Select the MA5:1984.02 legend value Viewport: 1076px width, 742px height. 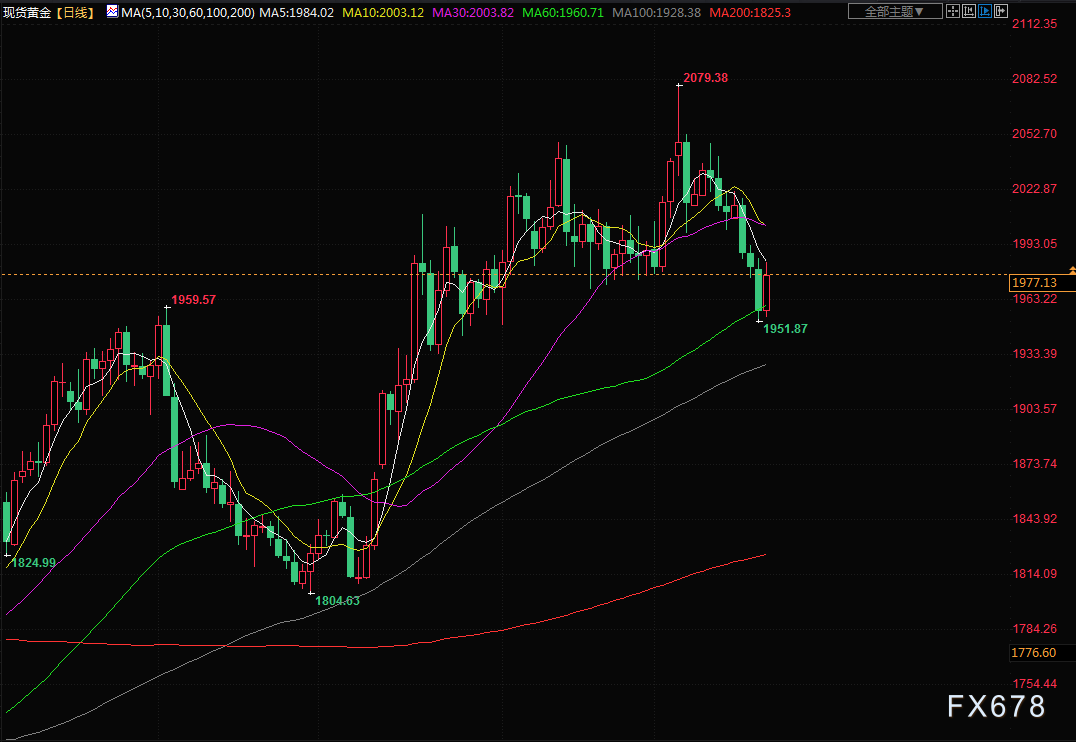(x=297, y=13)
